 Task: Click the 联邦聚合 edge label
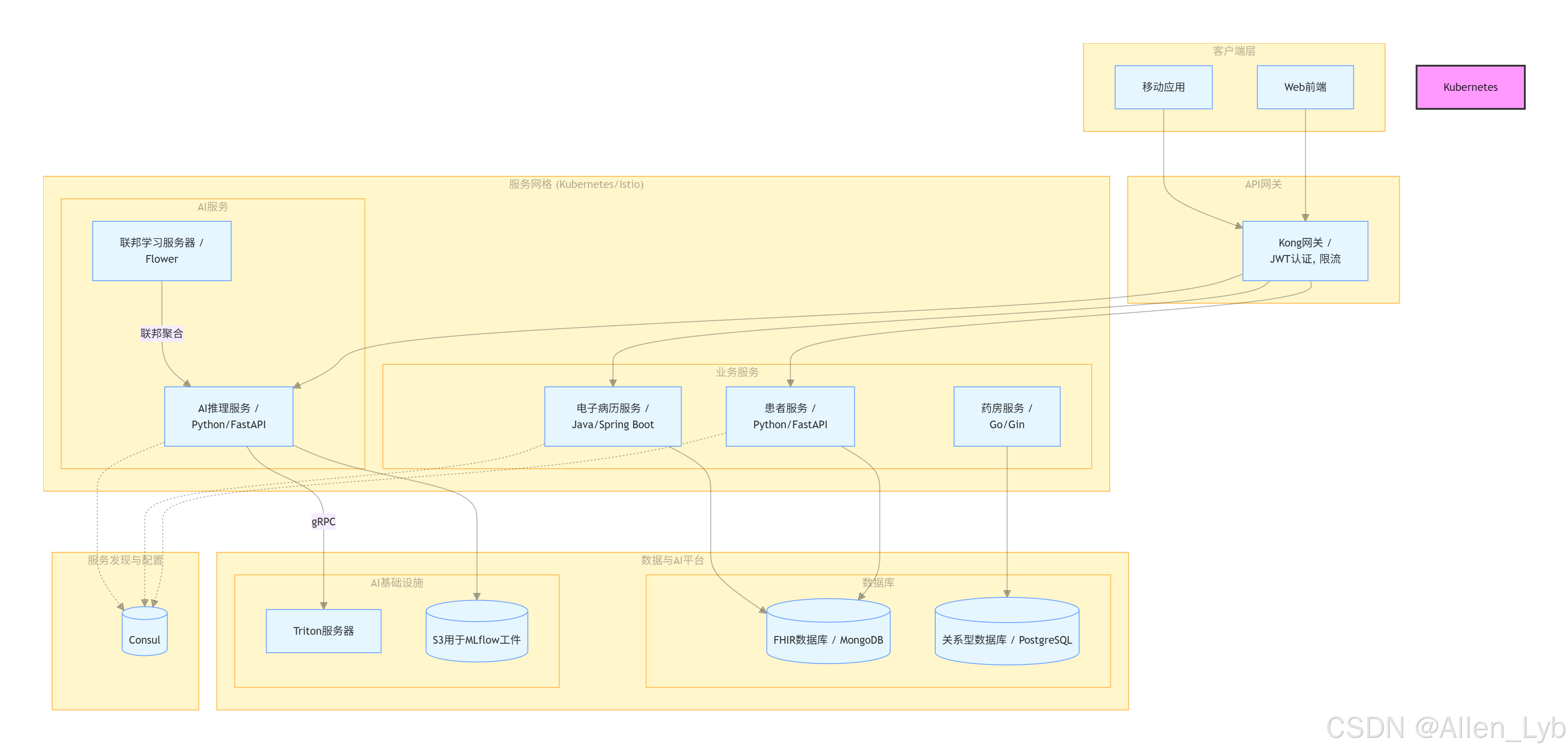click(161, 333)
